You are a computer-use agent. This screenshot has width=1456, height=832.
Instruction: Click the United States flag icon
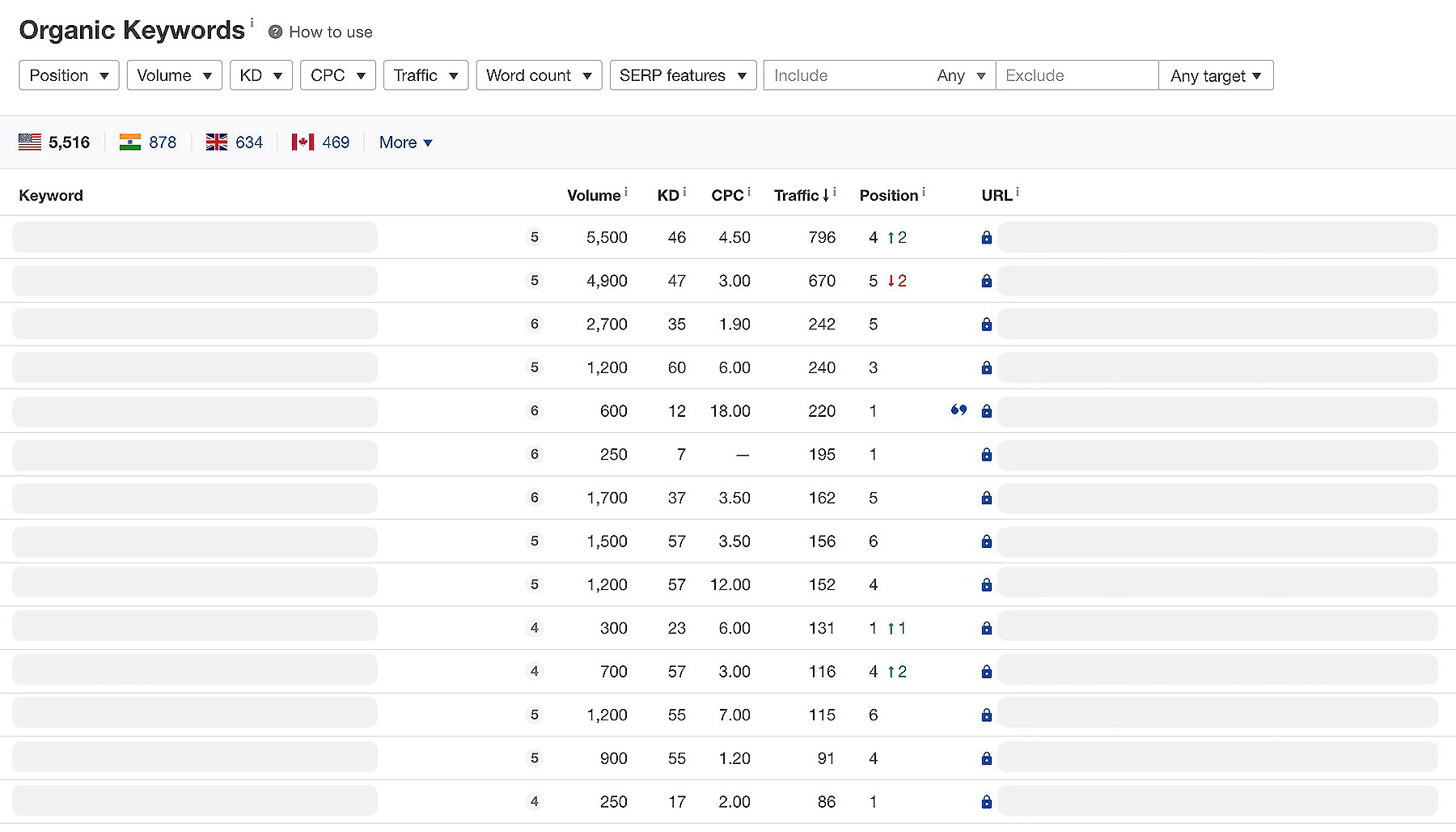[x=30, y=142]
